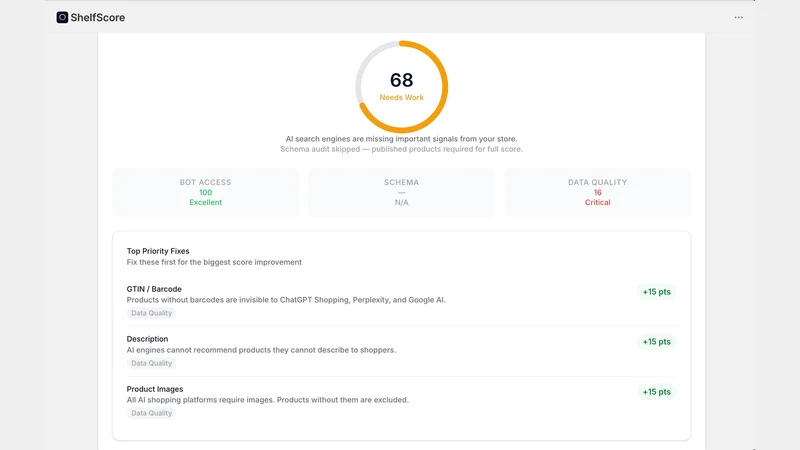The width and height of the screenshot is (800, 450).
Task: Click the 'Schema audit skipped' notice text
Action: point(401,149)
